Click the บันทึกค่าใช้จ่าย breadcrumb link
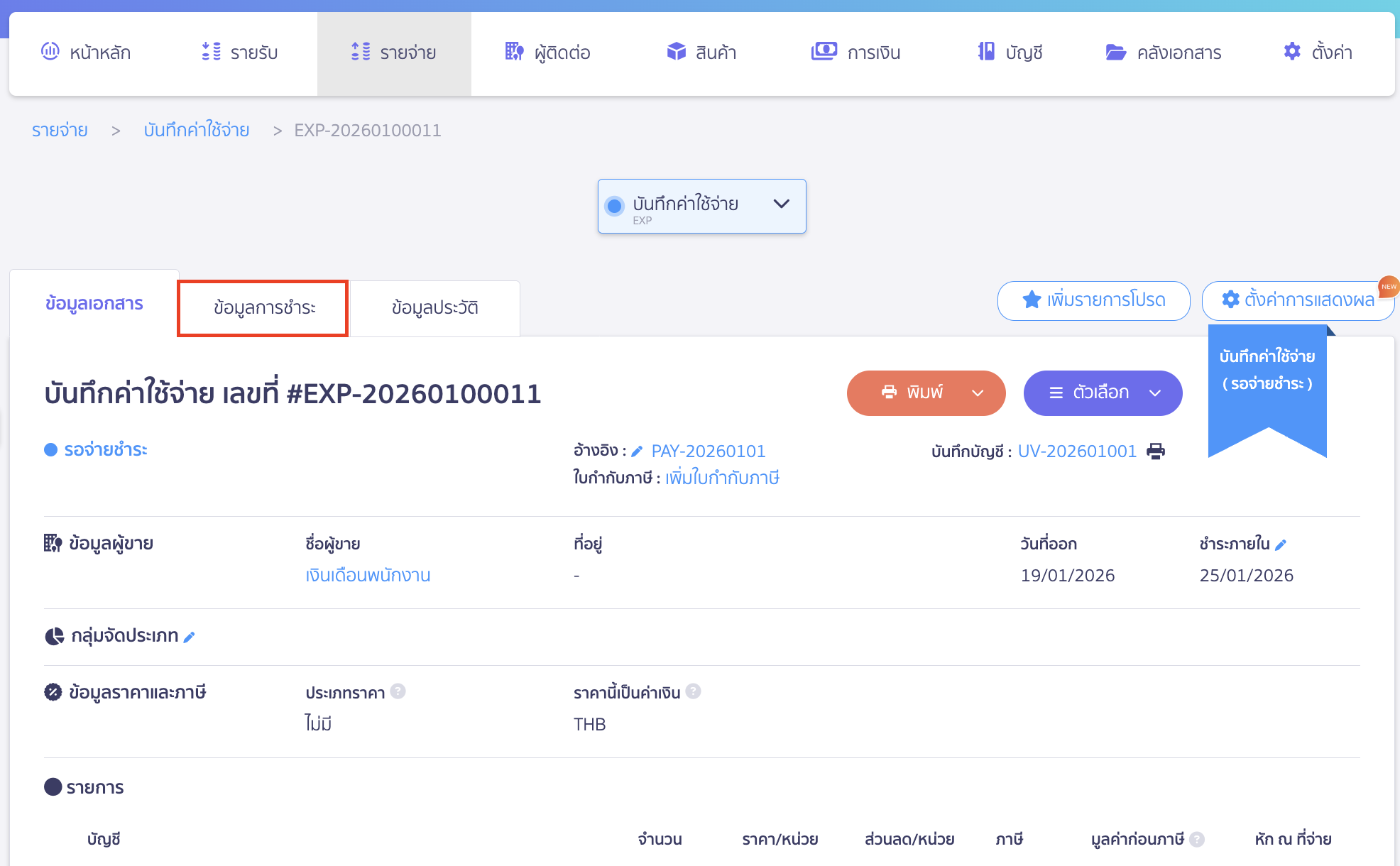 tap(197, 131)
